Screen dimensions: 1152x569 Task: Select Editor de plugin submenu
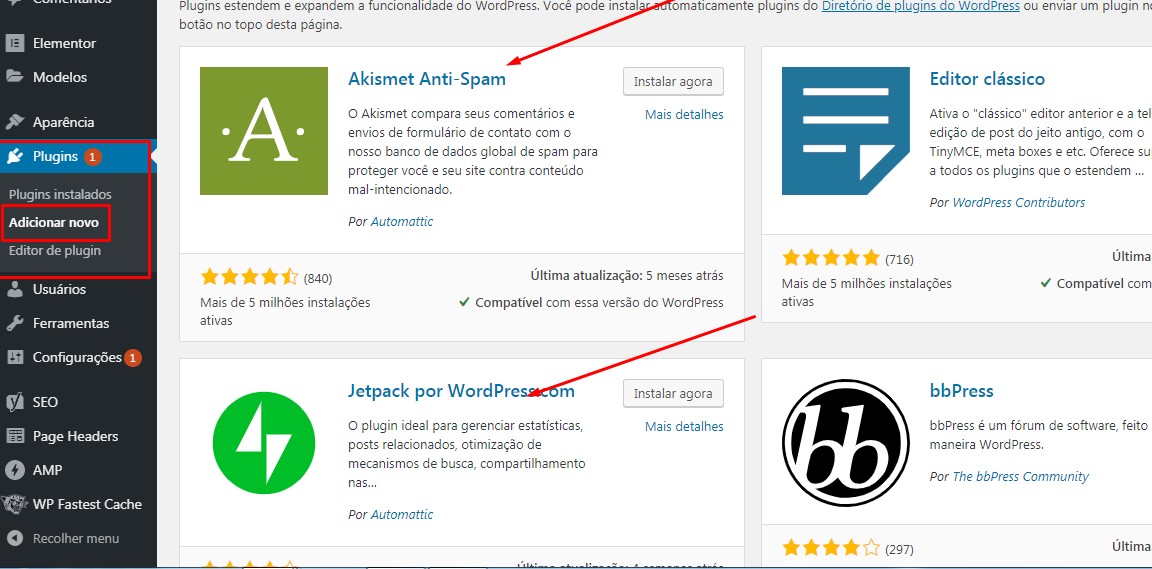click(x=55, y=251)
